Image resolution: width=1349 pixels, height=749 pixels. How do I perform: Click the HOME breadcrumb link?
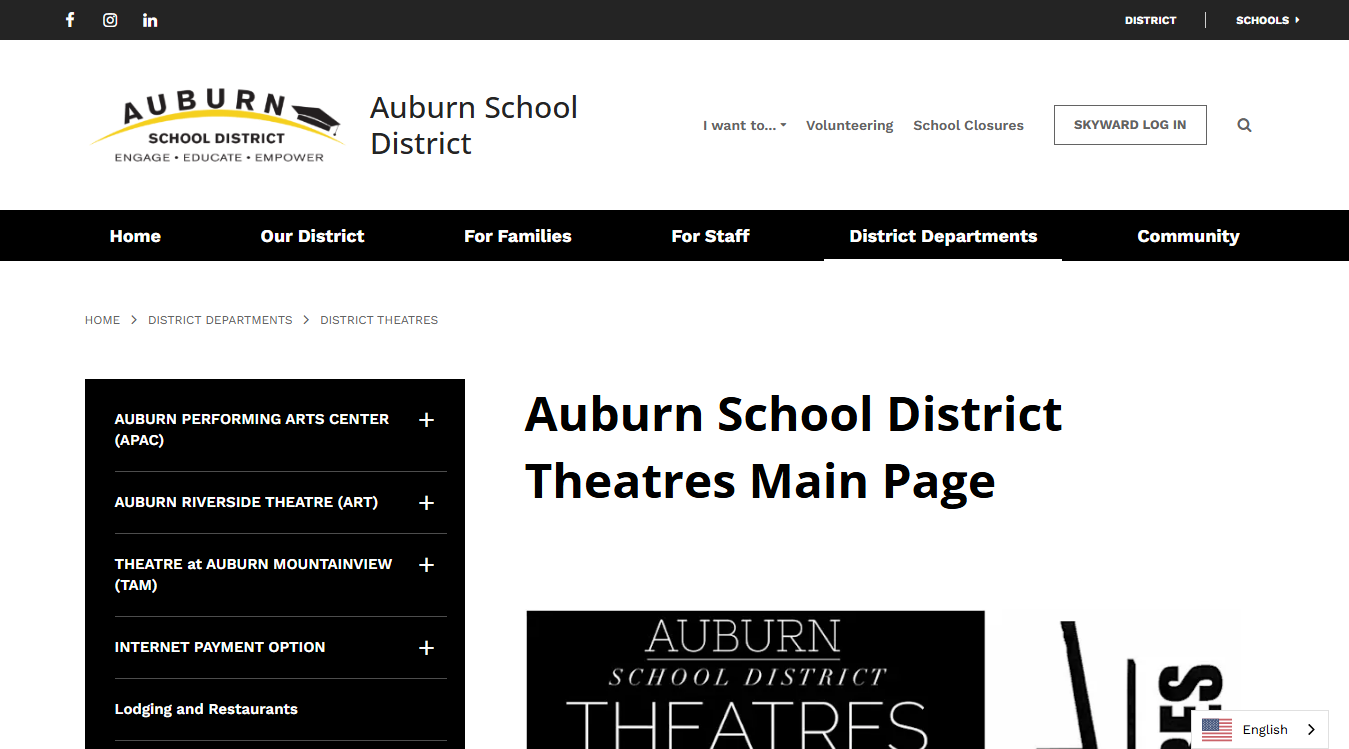pos(102,320)
